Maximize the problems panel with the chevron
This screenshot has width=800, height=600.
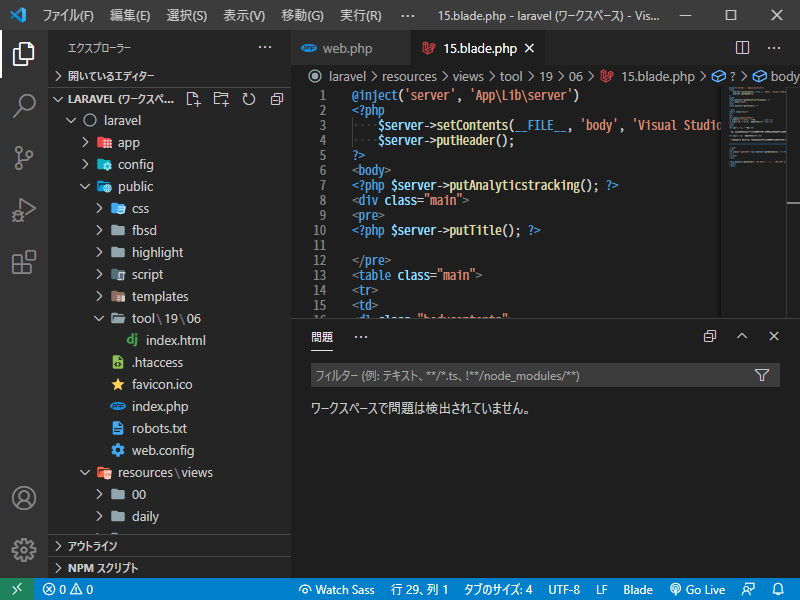(742, 337)
